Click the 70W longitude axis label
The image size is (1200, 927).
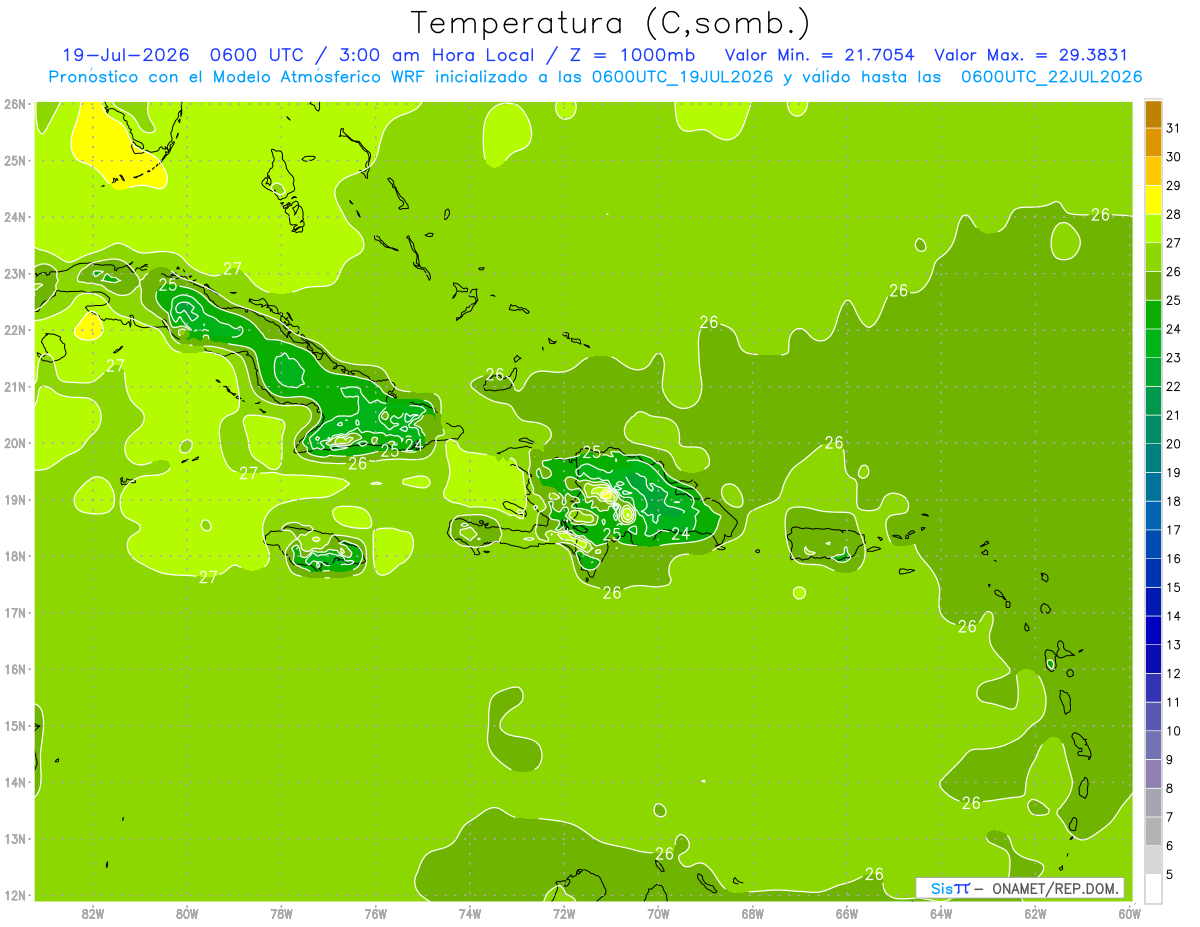(x=658, y=913)
